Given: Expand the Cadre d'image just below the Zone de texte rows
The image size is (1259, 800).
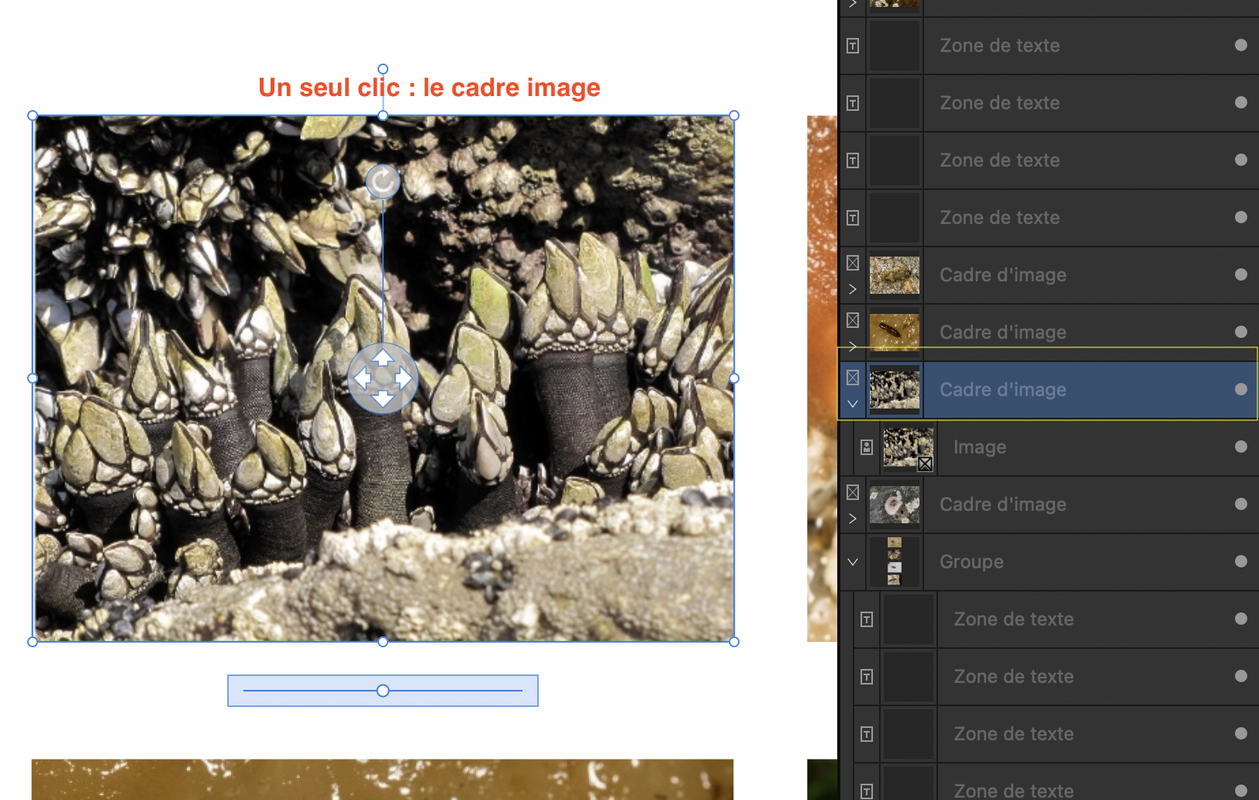Looking at the screenshot, I should [x=853, y=289].
